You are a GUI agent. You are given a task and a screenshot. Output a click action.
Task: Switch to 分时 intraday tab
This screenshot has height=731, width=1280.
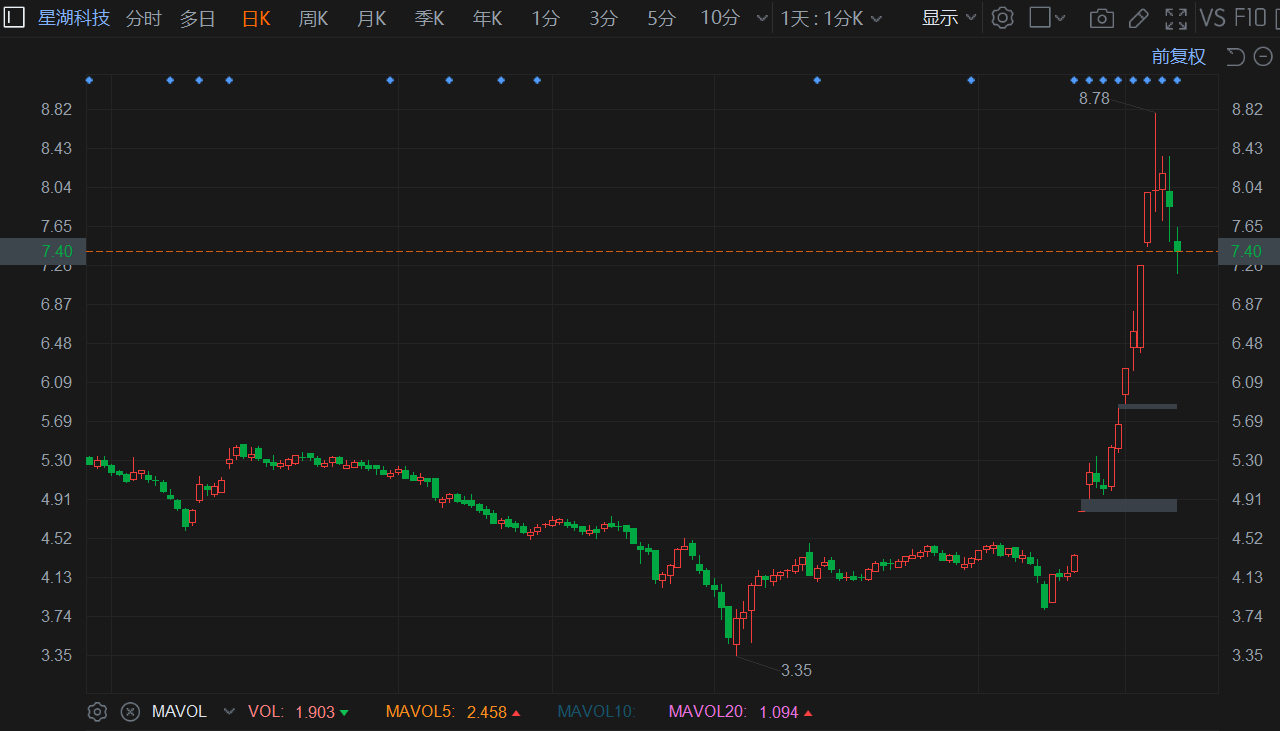(143, 18)
